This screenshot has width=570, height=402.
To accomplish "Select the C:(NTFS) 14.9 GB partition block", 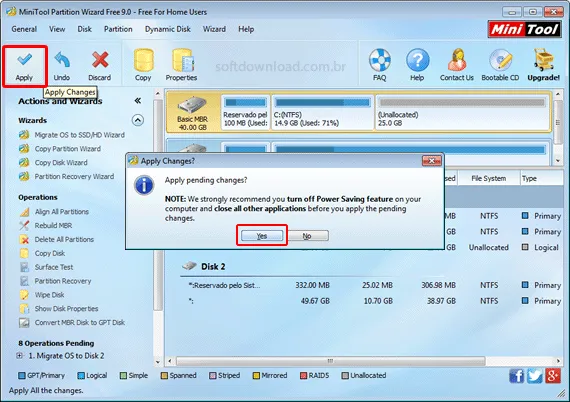I will point(323,112).
